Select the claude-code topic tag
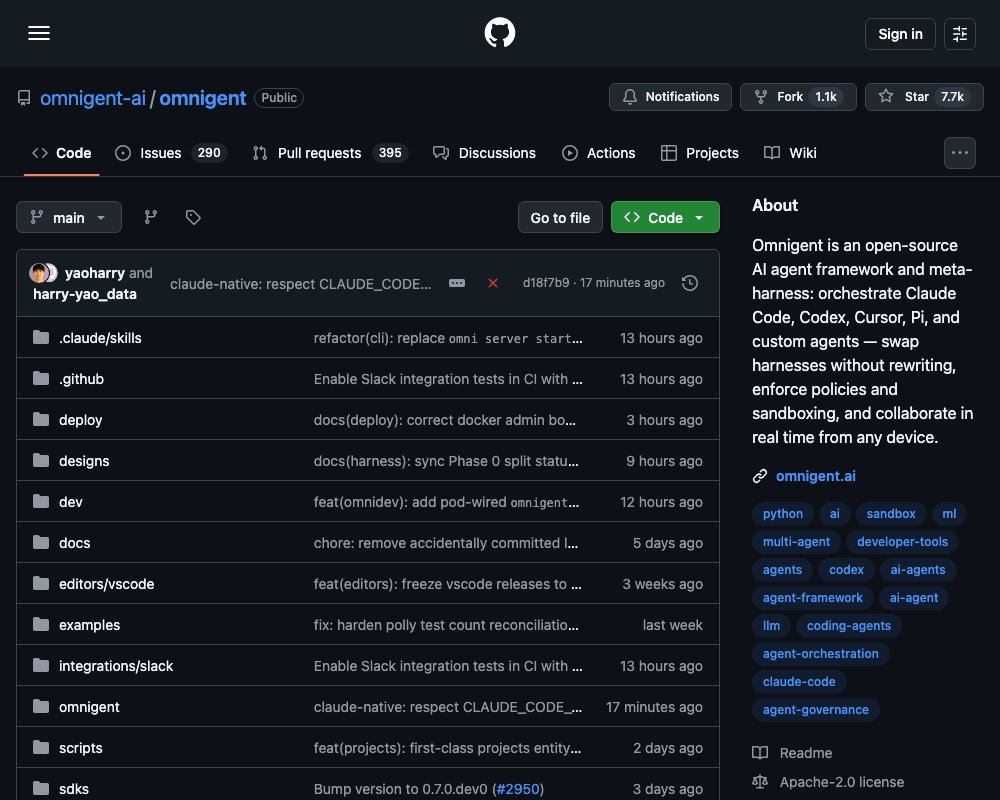Viewport: 1000px width, 800px height. [x=798, y=681]
